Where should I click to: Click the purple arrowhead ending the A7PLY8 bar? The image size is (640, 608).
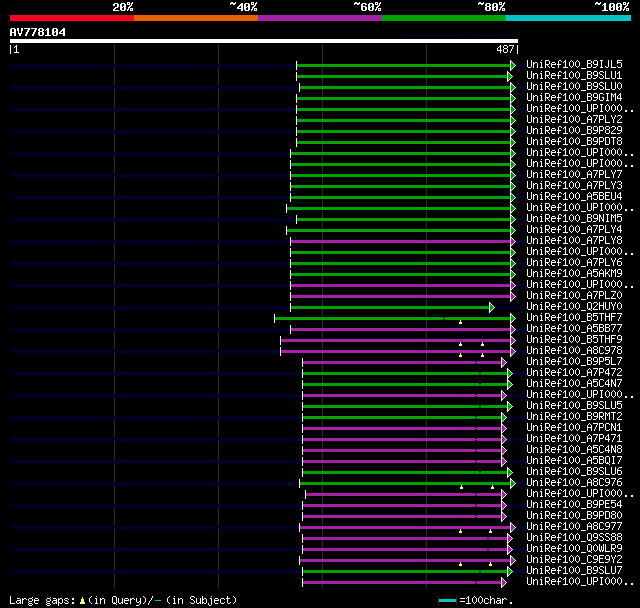[513, 241]
